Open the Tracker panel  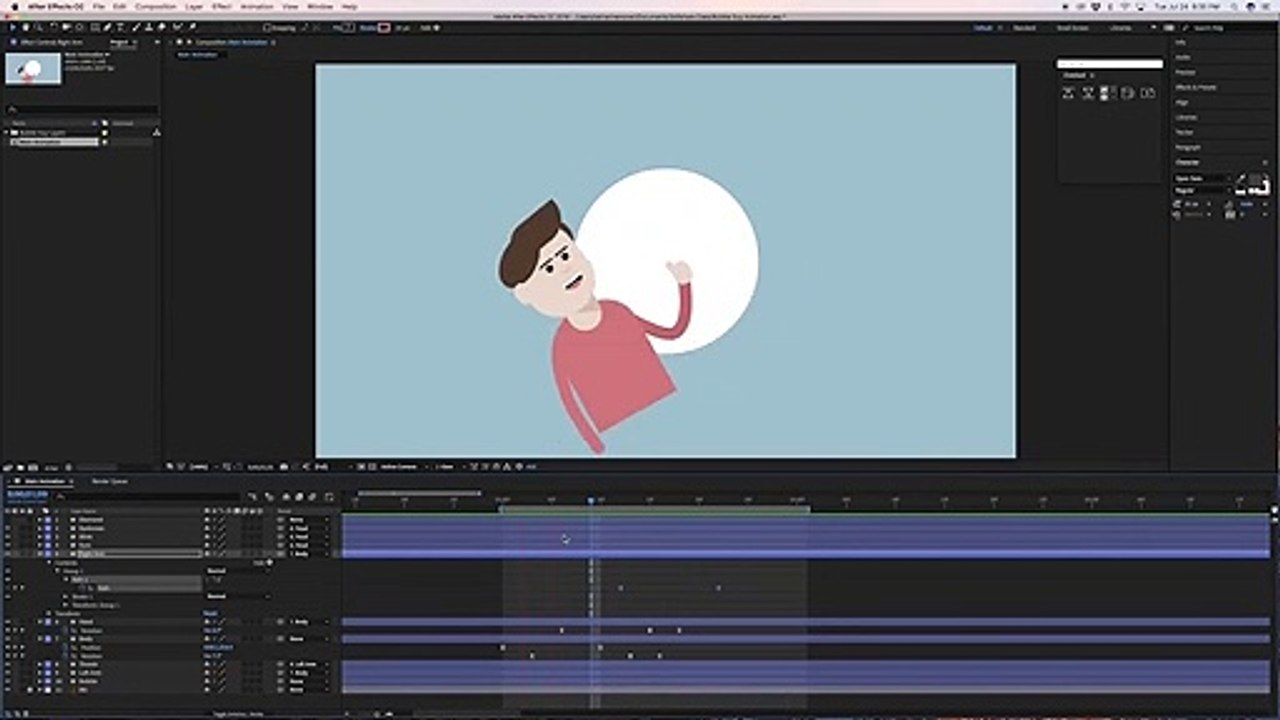1184,132
